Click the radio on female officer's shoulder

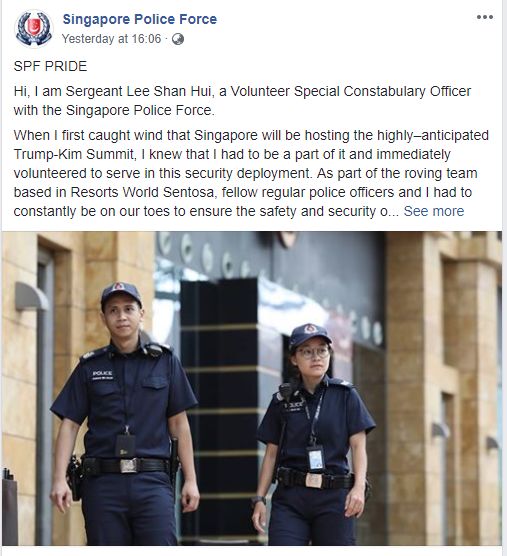tap(284, 391)
